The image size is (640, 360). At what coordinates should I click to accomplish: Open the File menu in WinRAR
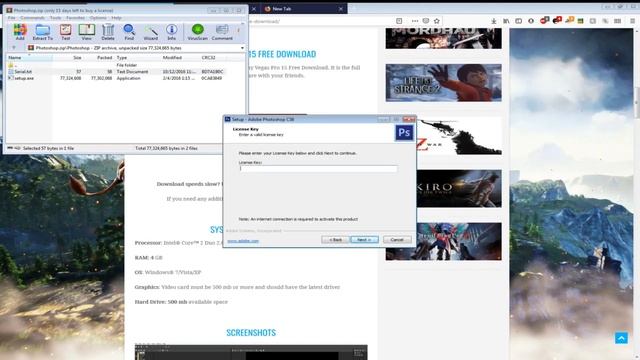pyautogui.click(x=11, y=18)
